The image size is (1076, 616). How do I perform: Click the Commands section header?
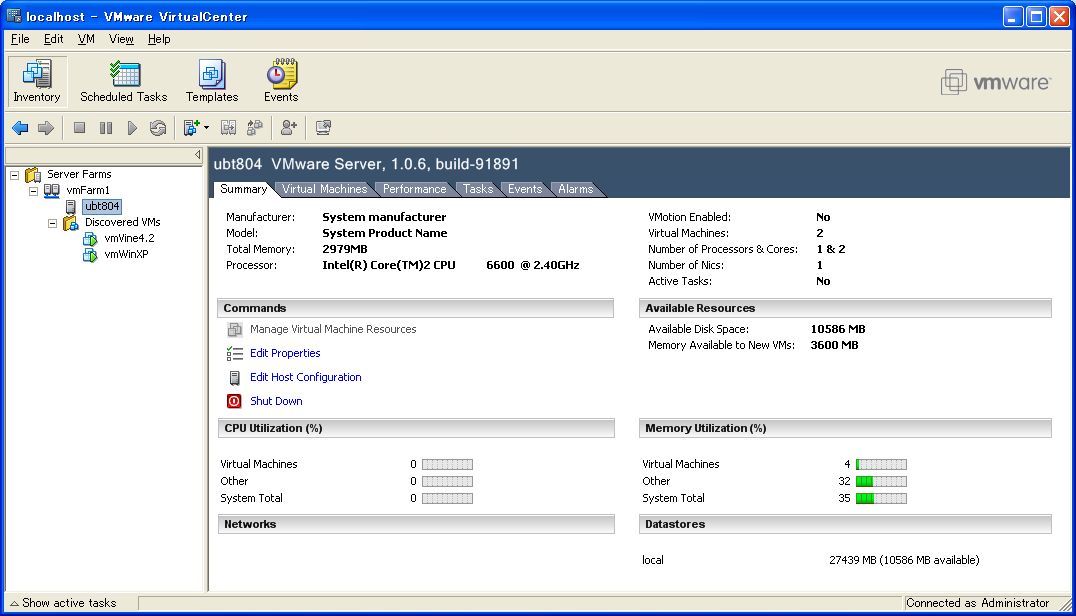click(x=416, y=309)
